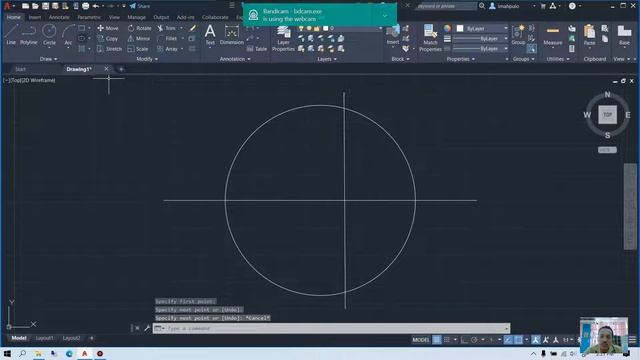Screen dimensions: 640x360
Task: Insert a Table
Action: coord(257,49)
